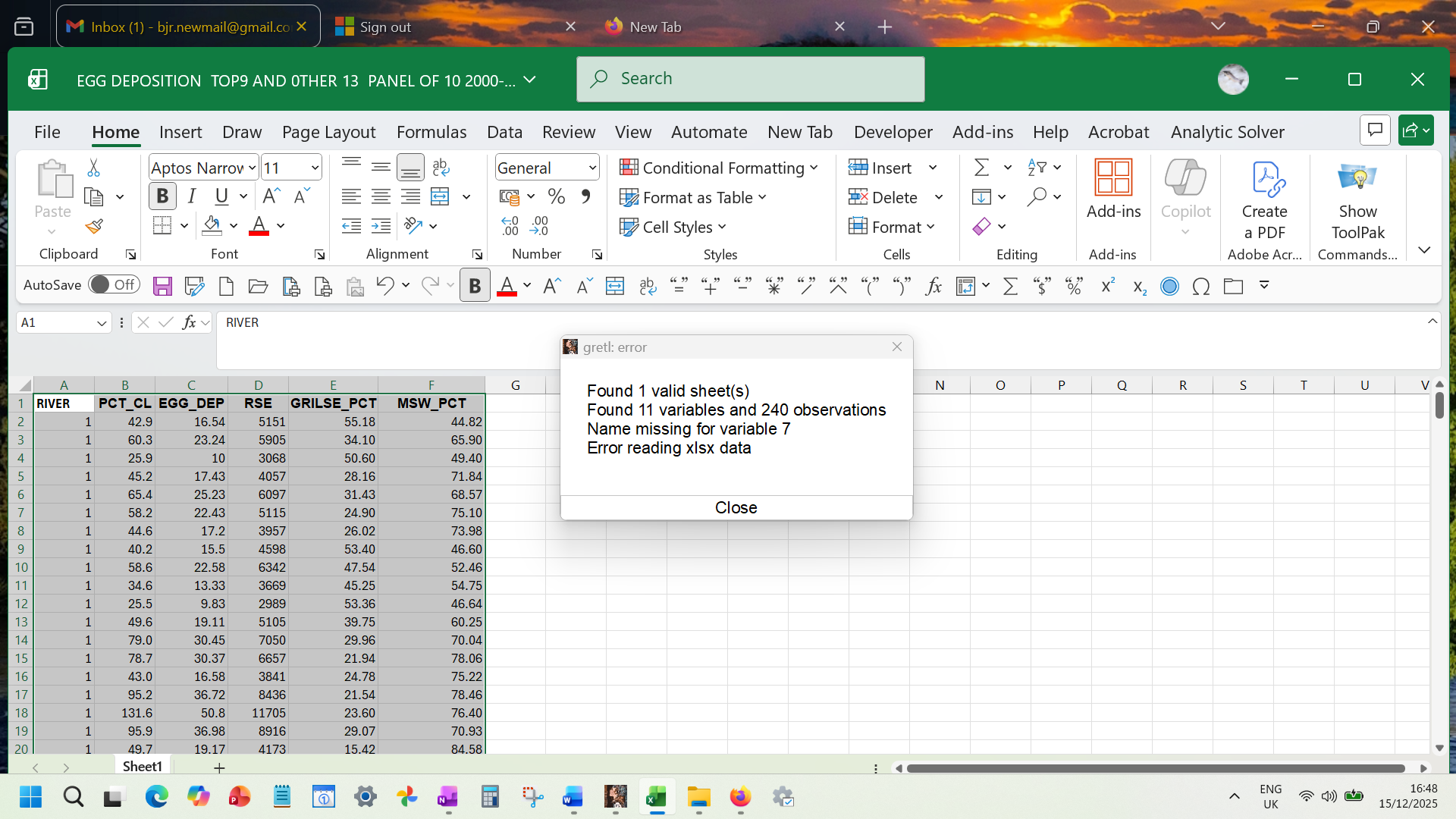Expand the General number format dropdown
Screen dimensions: 1456x819
pos(592,168)
